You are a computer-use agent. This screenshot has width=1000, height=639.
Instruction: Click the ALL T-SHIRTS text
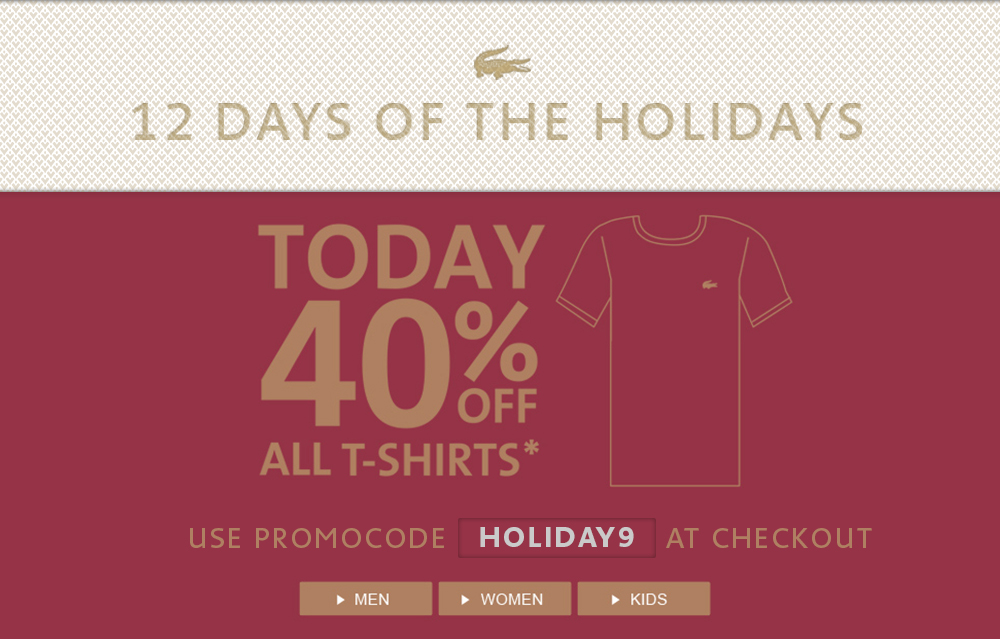tap(390, 459)
